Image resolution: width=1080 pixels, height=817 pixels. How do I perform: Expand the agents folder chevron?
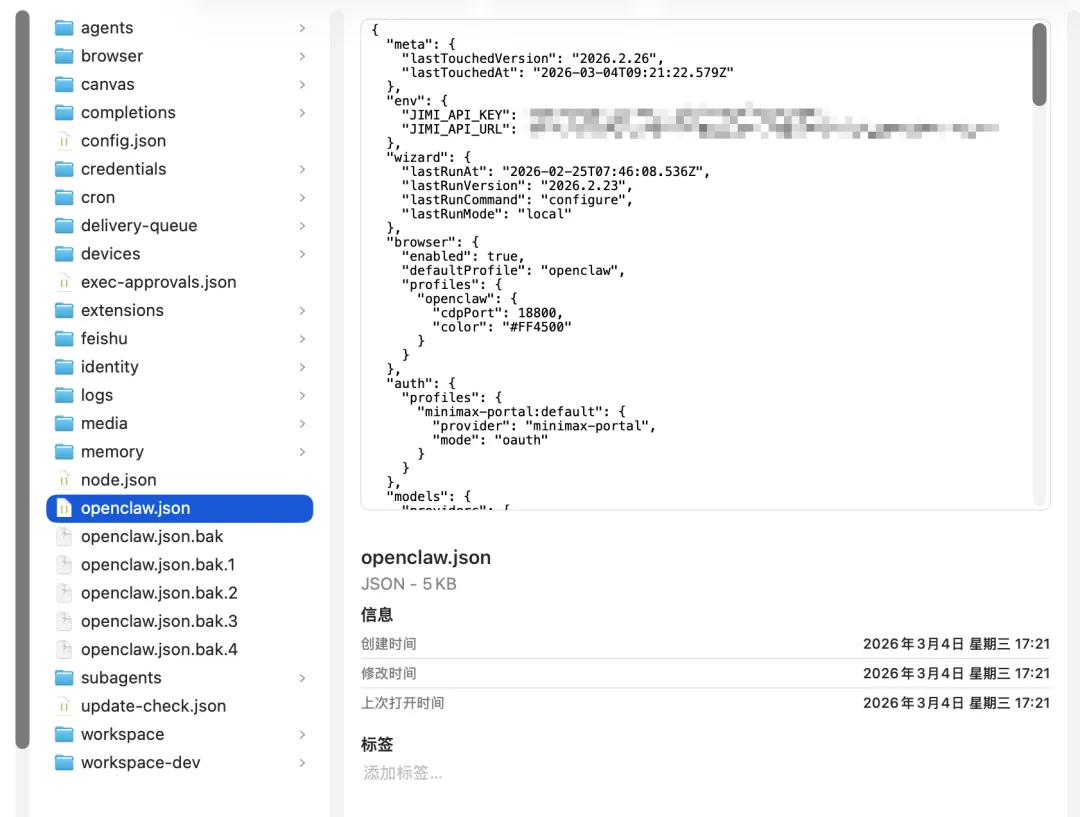coord(302,28)
